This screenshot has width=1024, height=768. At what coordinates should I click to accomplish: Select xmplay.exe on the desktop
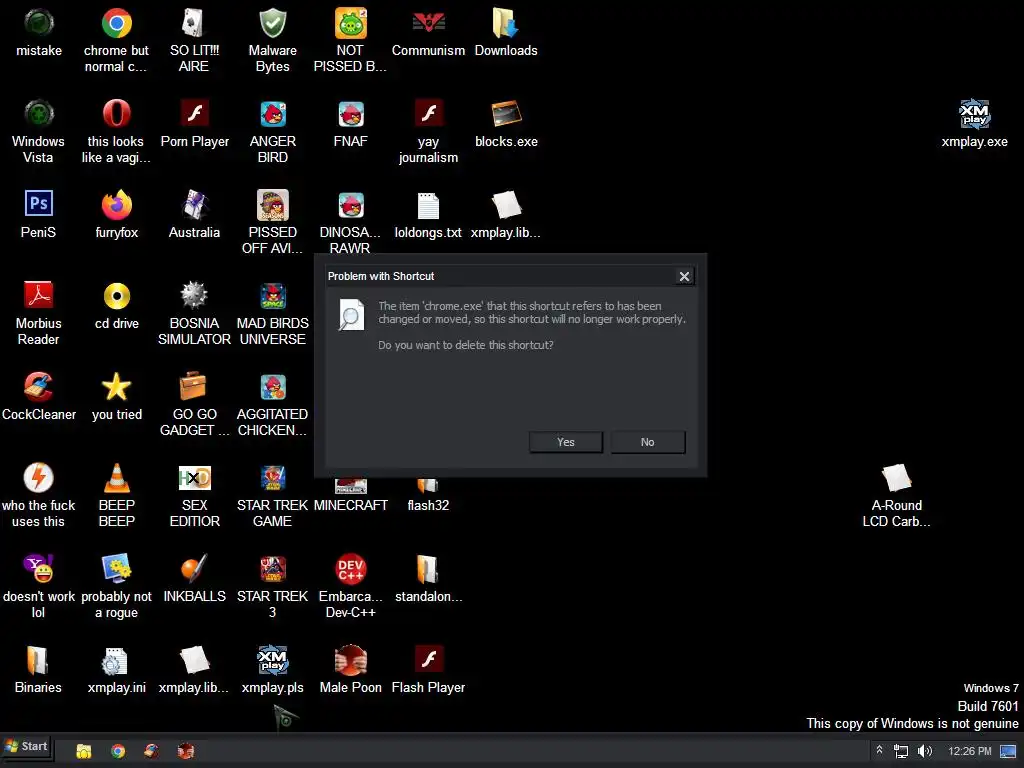[974, 125]
